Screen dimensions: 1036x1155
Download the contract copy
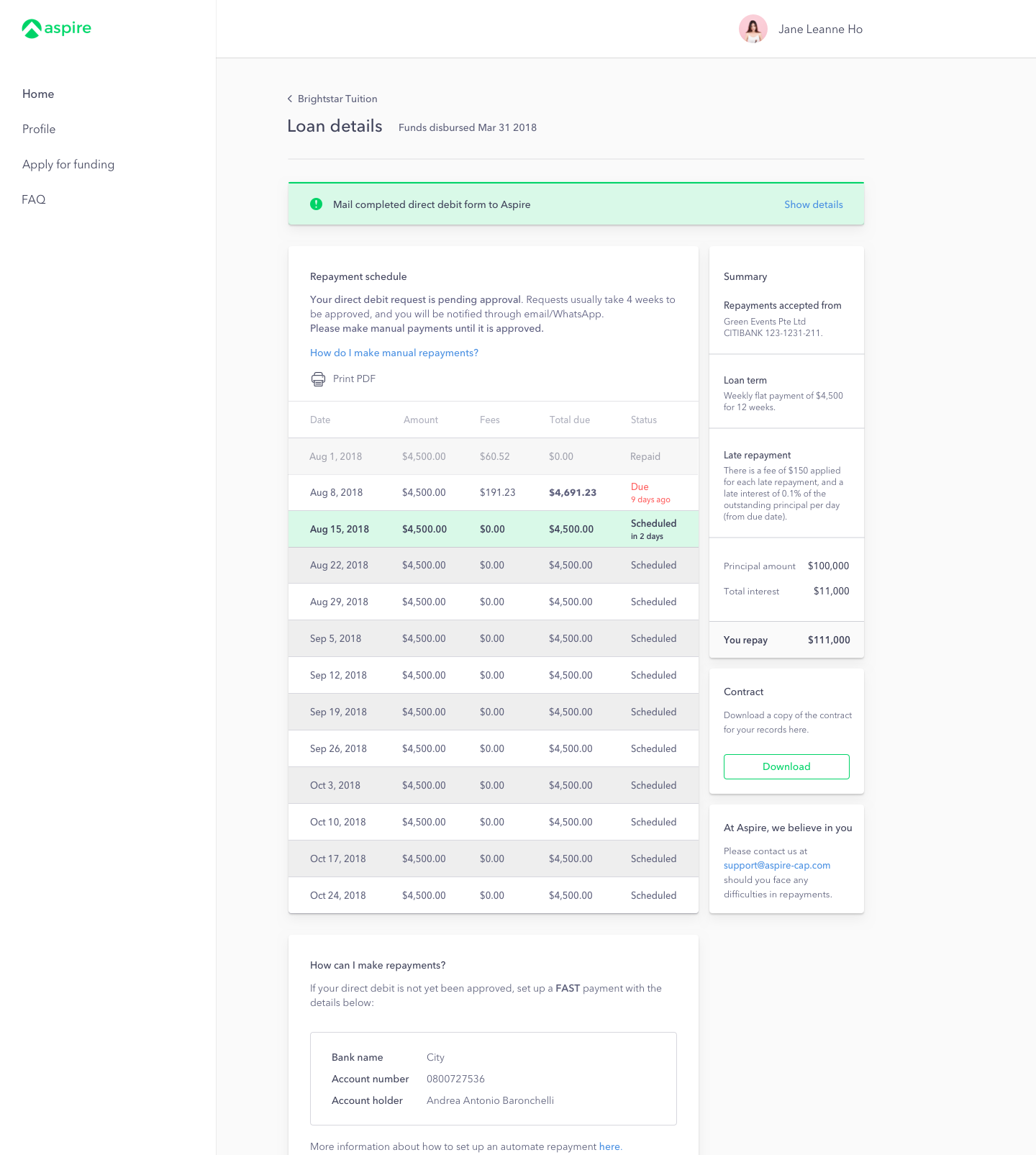point(786,766)
